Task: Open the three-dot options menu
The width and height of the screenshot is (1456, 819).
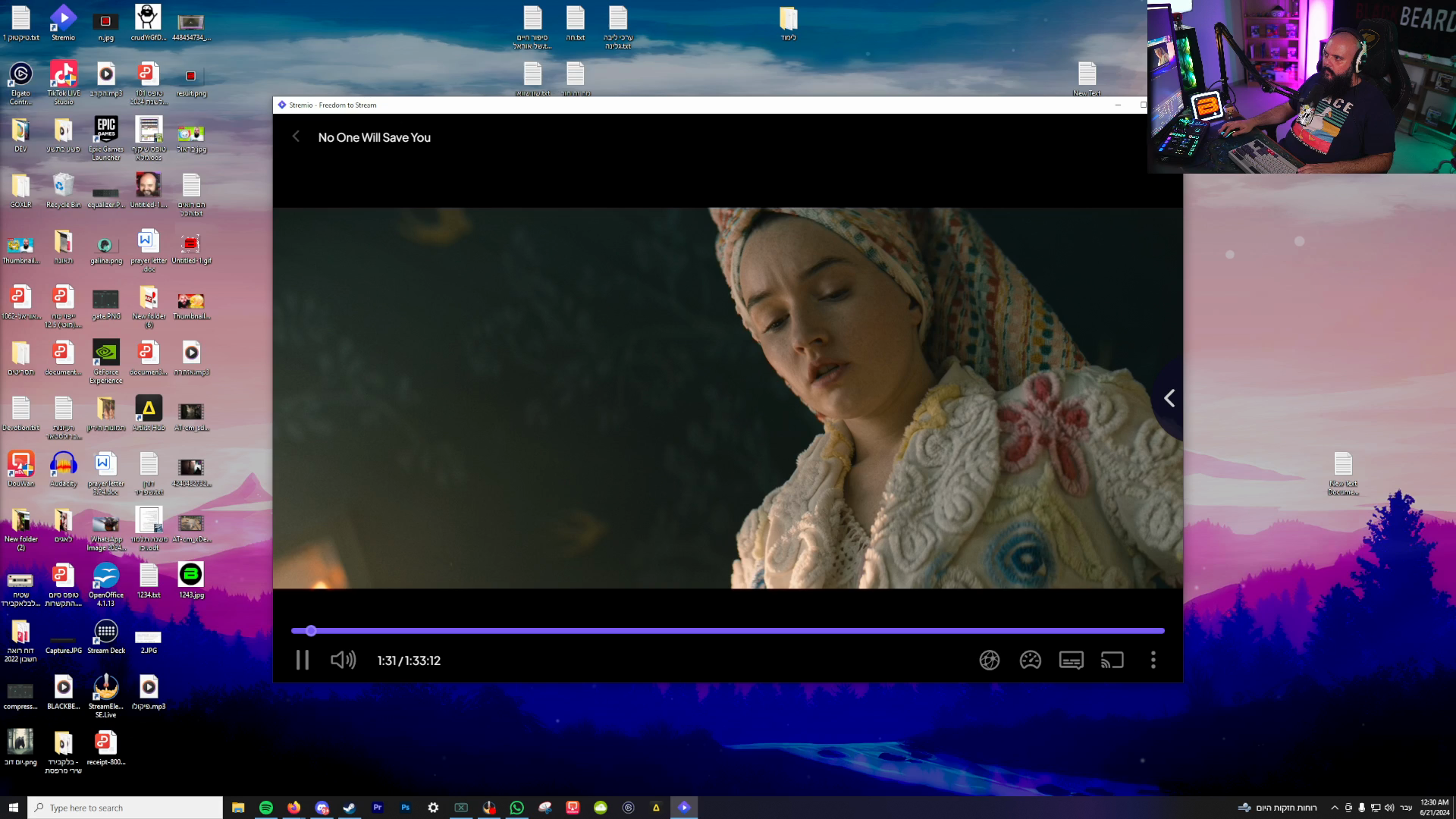Action: tap(1153, 661)
